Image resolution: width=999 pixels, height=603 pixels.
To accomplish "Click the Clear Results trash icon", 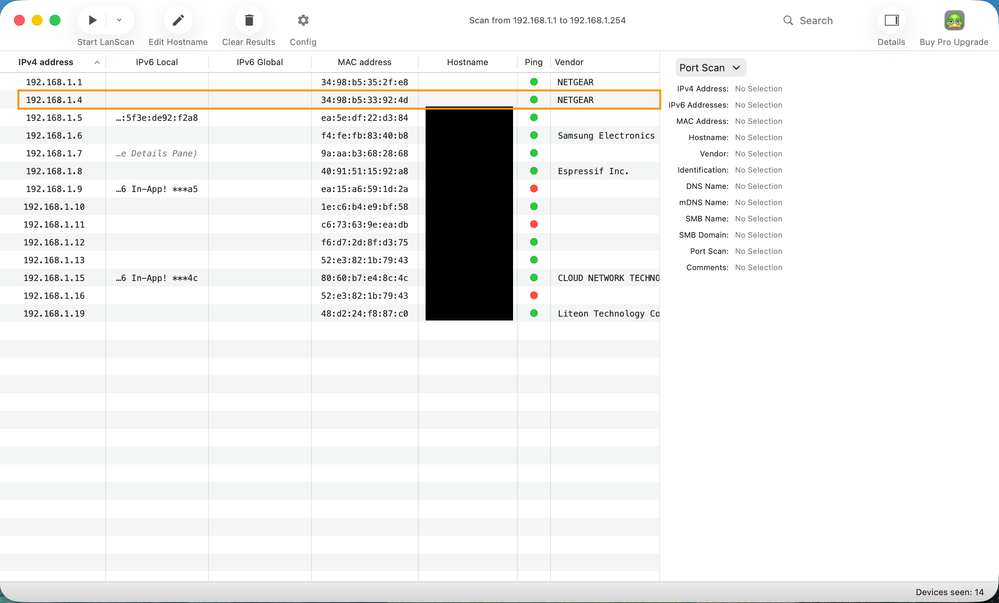I will tap(248, 20).
